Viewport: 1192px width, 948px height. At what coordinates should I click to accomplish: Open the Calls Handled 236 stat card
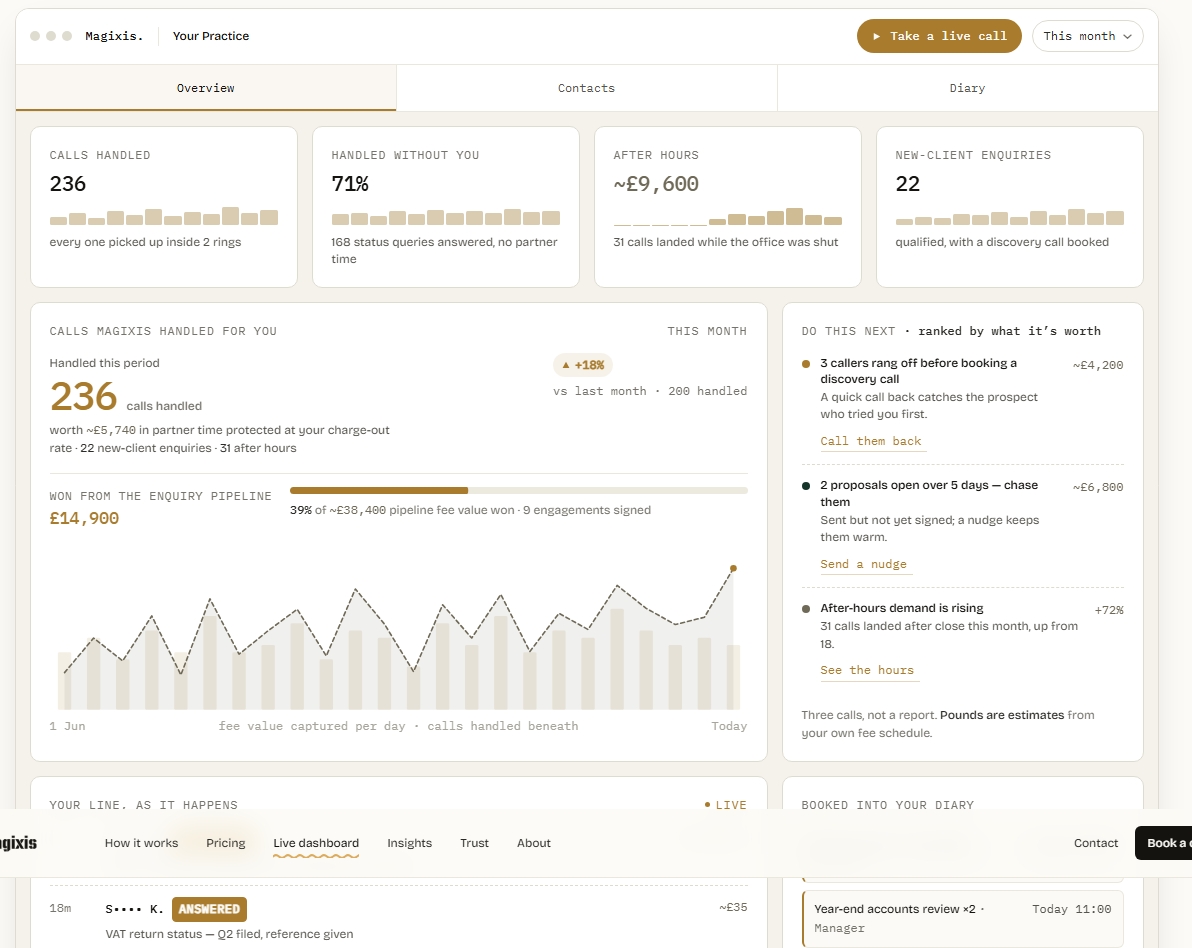[163, 207]
